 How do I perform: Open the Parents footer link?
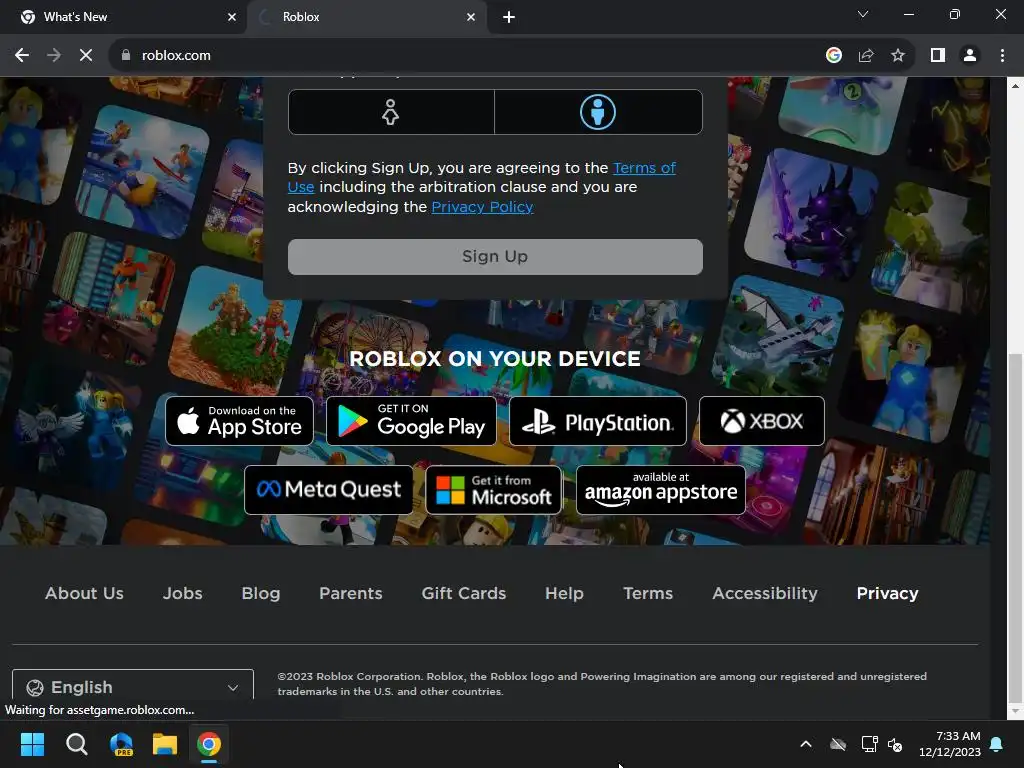point(351,593)
